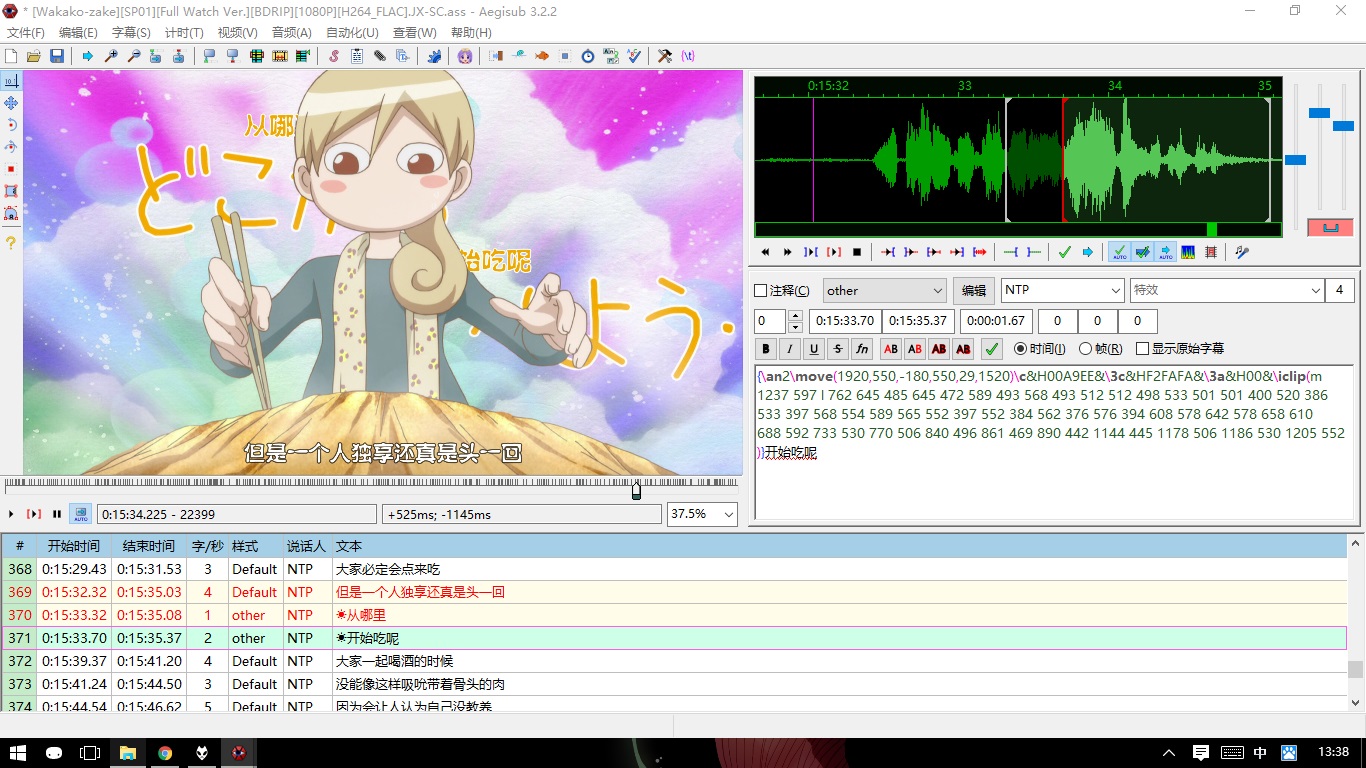Click first AB primary color button
Image resolution: width=1366 pixels, height=768 pixels.
(x=890, y=349)
